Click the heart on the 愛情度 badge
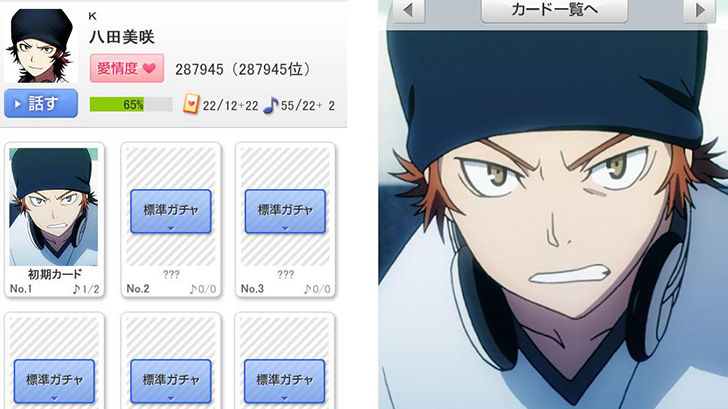This screenshot has height=409, width=728. [150, 68]
